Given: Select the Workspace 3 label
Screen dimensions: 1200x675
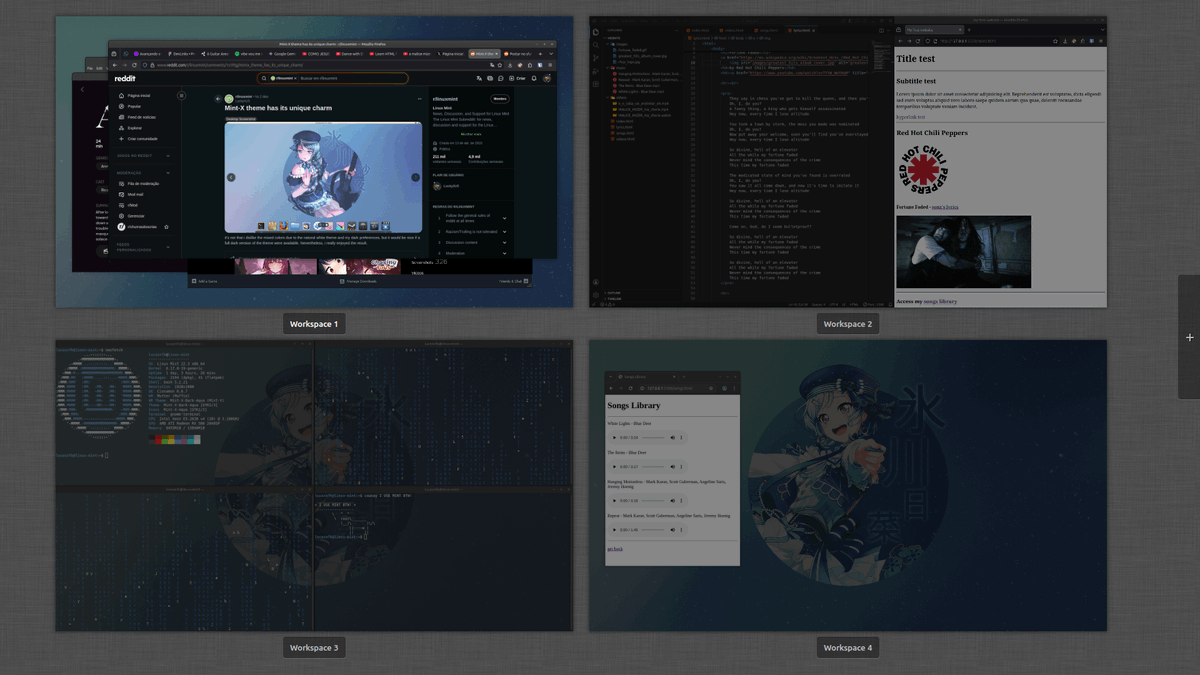Looking at the screenshot, I should click(314, 648).
